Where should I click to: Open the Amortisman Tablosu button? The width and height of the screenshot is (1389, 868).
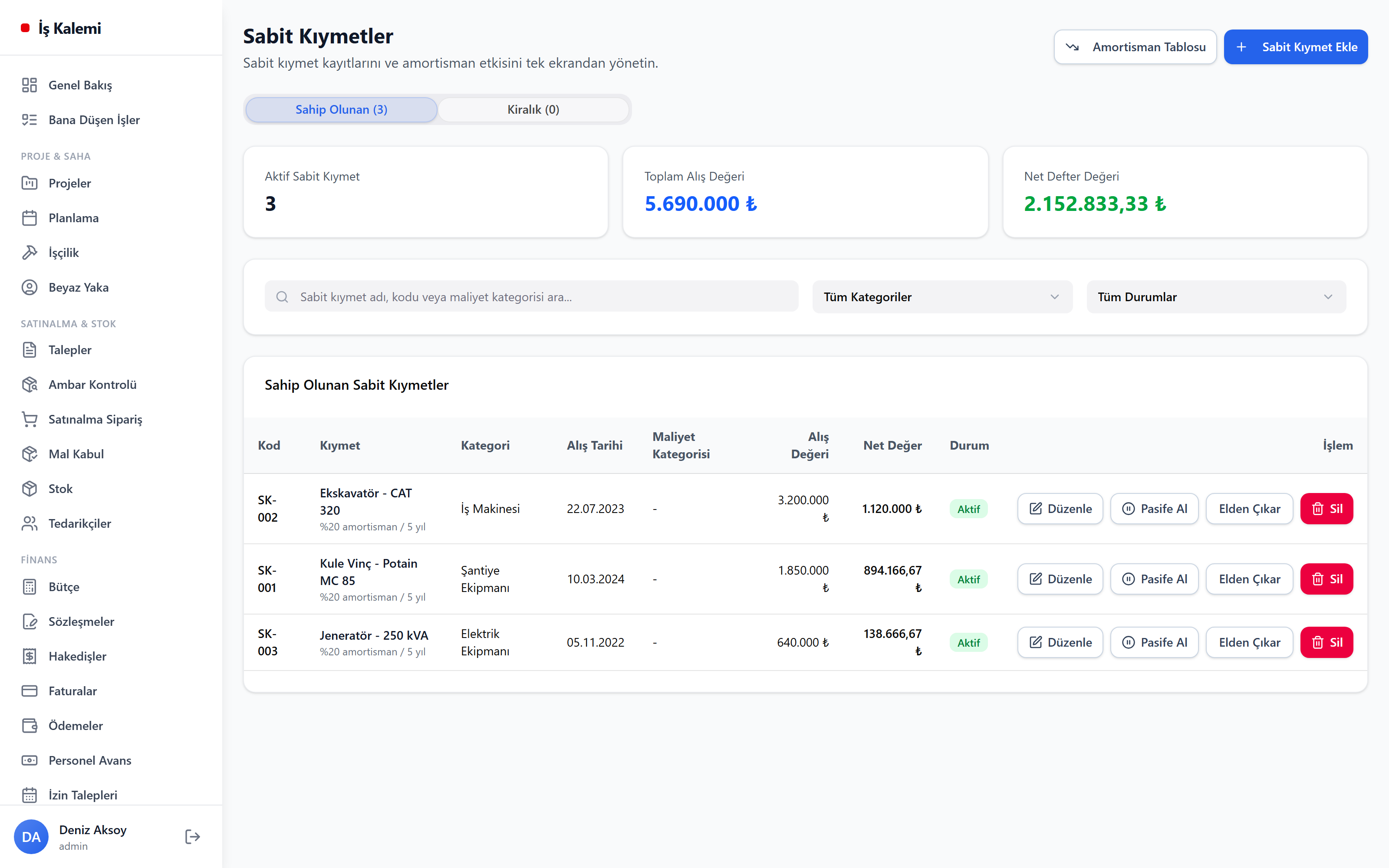click(x=1135, y=47)
